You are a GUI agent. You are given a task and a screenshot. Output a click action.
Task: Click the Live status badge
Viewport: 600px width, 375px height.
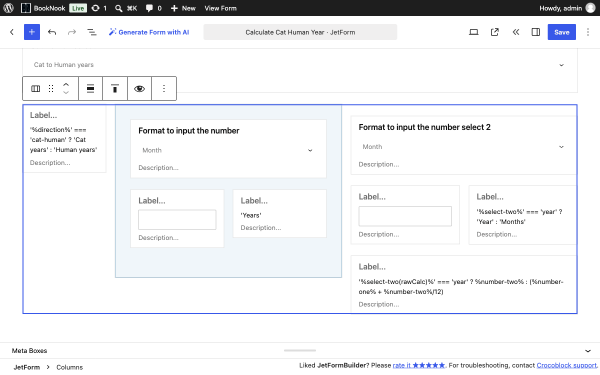[78, 8]
